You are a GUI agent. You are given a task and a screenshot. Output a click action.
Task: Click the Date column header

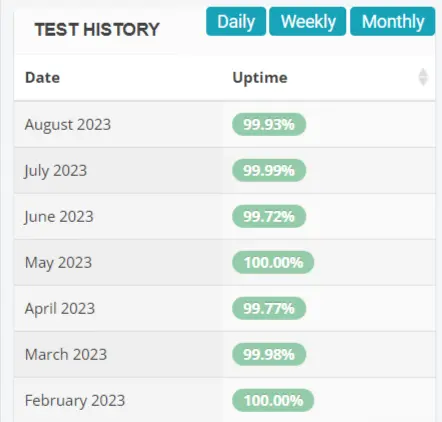click(42, 78)
